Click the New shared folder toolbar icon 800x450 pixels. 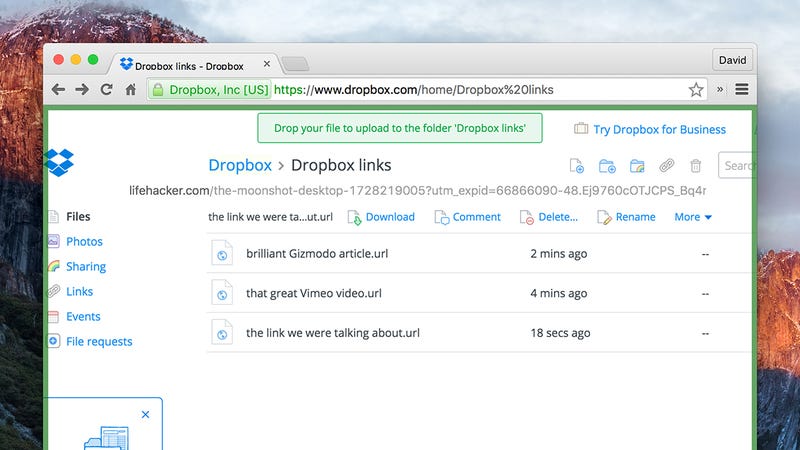click(637, 166)
